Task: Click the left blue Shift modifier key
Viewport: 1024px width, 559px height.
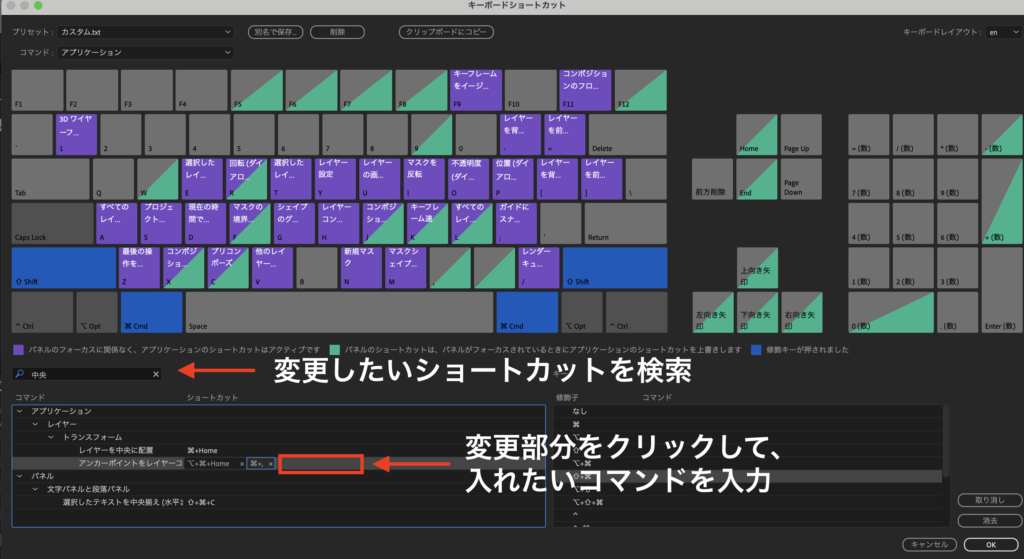Action: (x=63, y=267)
